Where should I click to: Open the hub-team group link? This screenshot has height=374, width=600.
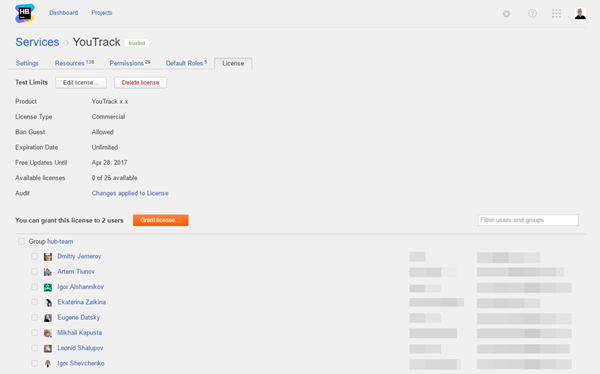click(60, 242)
